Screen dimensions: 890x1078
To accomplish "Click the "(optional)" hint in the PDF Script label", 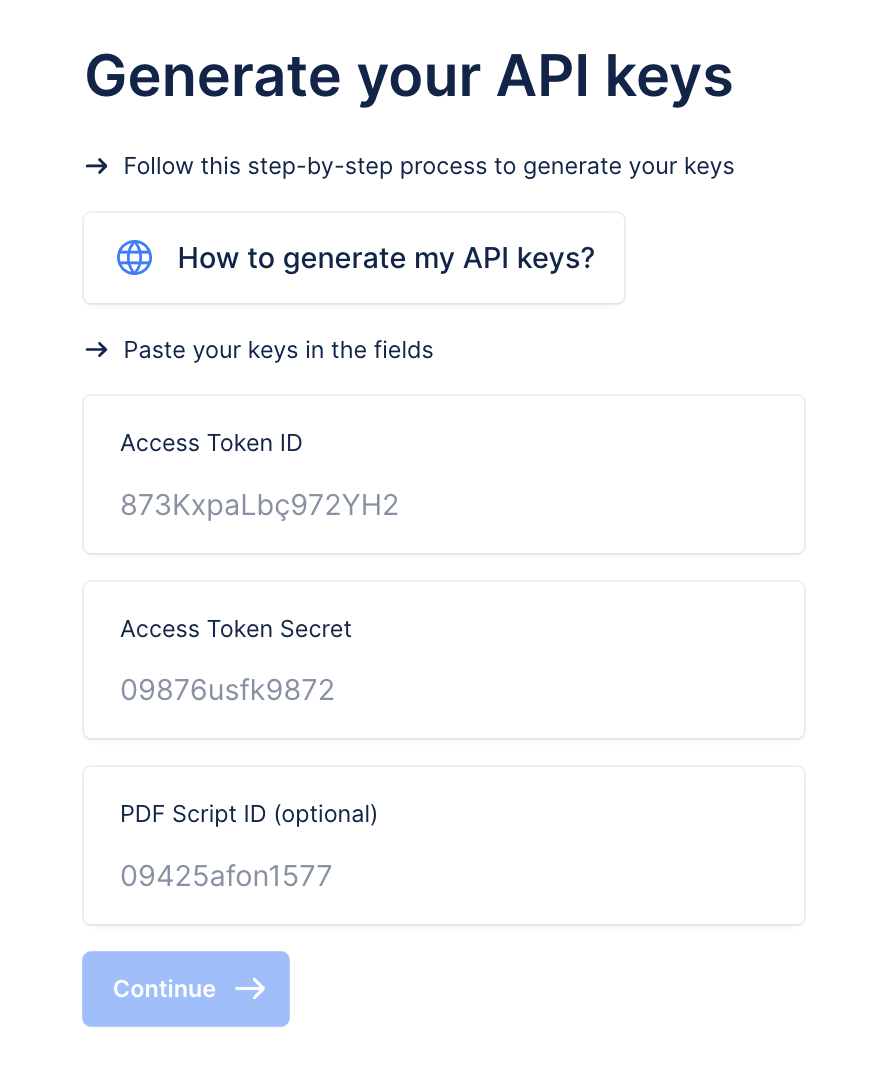I will click(x=326, y=814).
